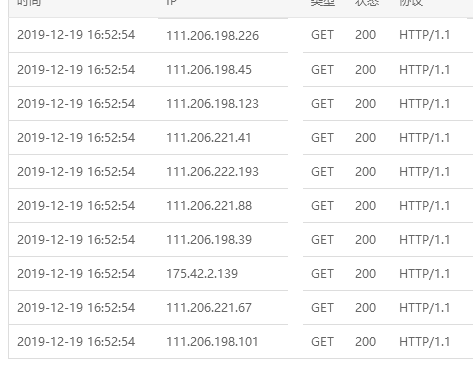
Task: Click HTTP/1.1 in the 111.206.198.45 row
Action: (x=424, y=70)
